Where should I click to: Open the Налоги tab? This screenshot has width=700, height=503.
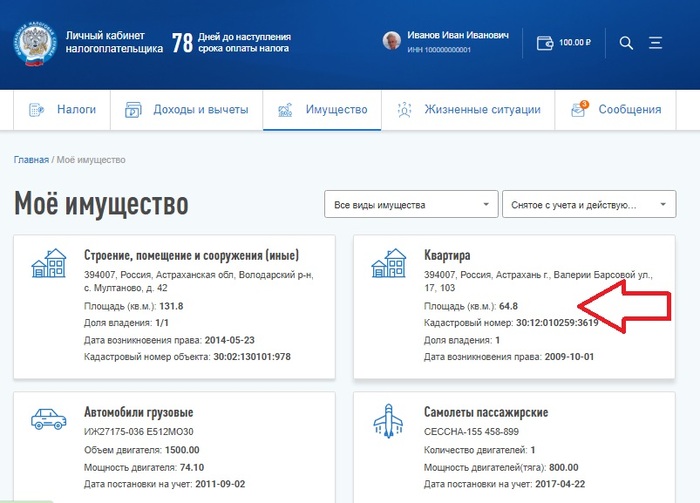[62, 110]
